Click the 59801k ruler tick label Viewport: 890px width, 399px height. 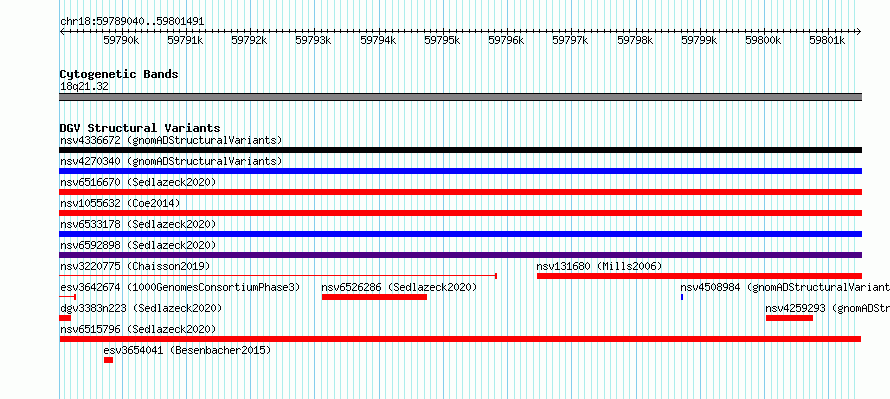[x=828, y=40]
